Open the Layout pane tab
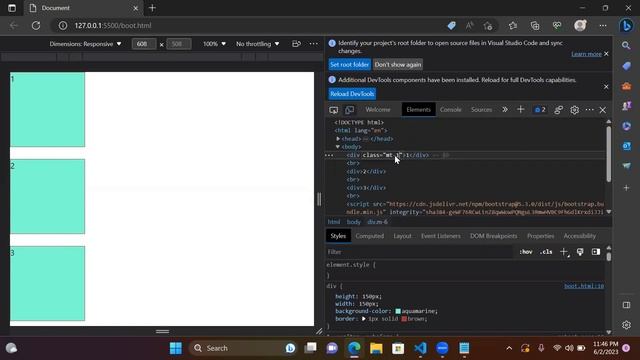Viewport: 640px width, 360px height. point(402,236)
